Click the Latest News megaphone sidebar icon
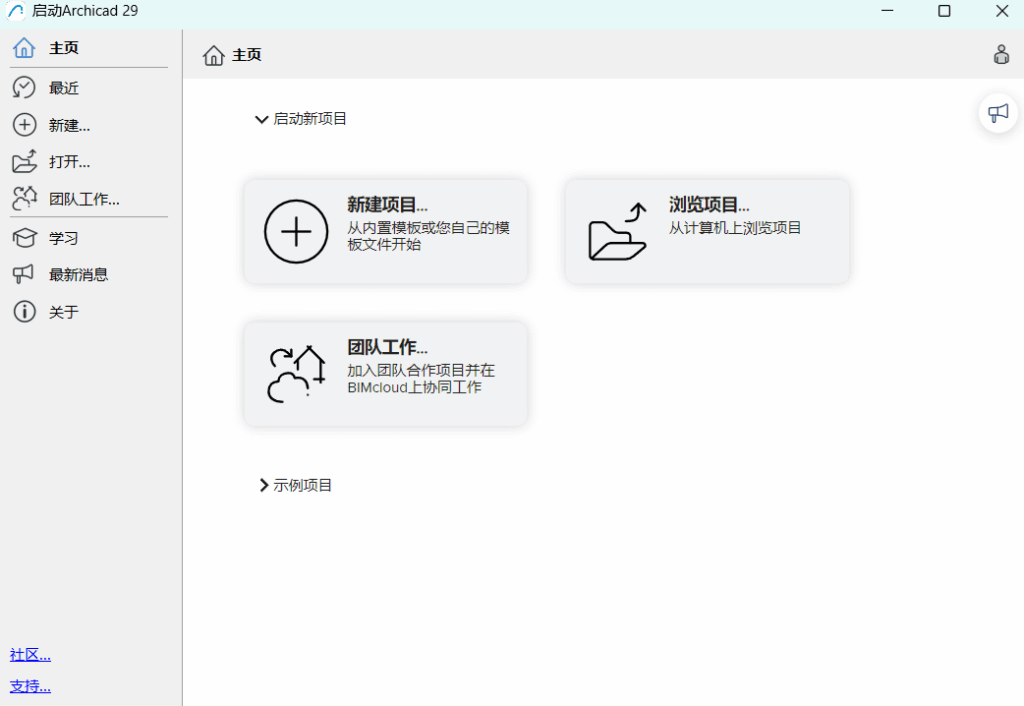The image size is (1024, 706). tap(24, 274)
